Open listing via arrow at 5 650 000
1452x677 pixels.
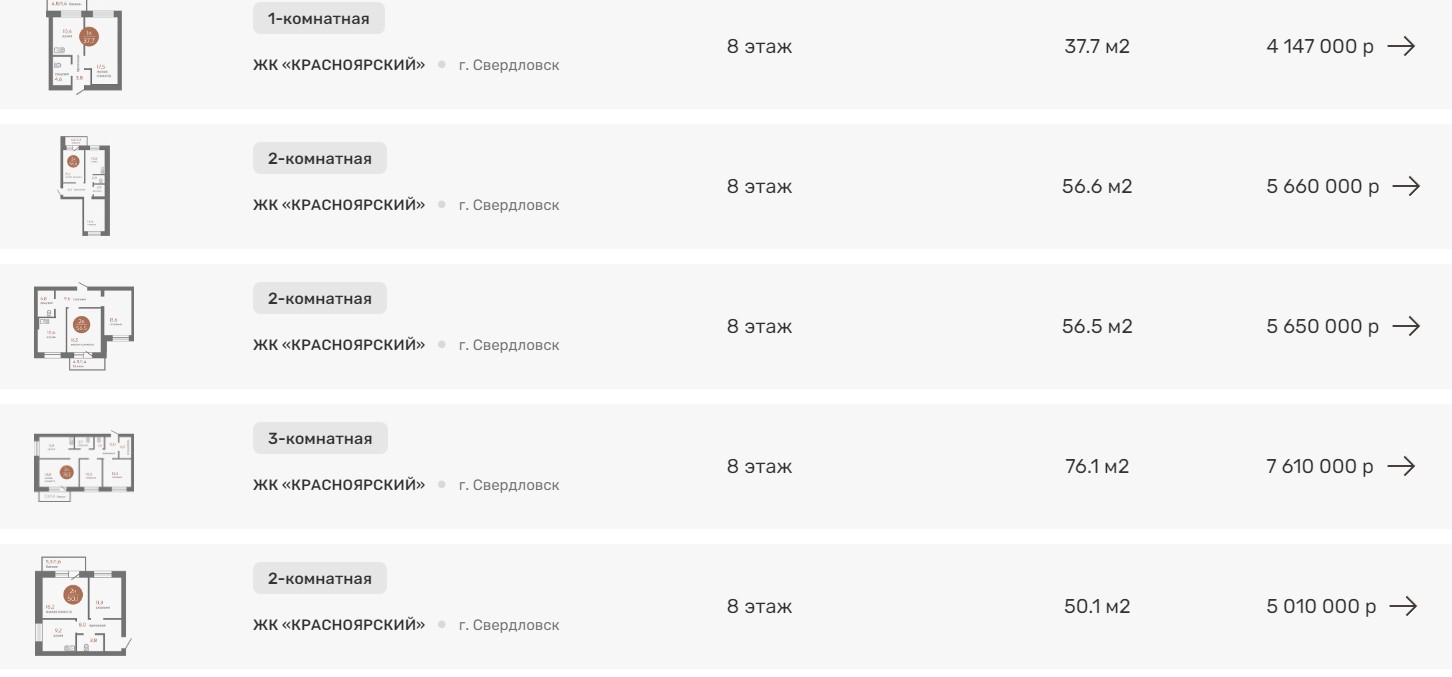coord(1406,326)
